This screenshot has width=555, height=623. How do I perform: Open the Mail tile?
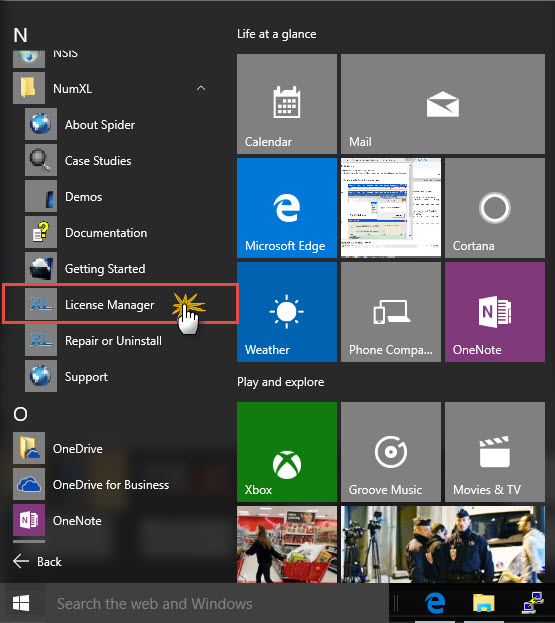click(x=443, y=104)
